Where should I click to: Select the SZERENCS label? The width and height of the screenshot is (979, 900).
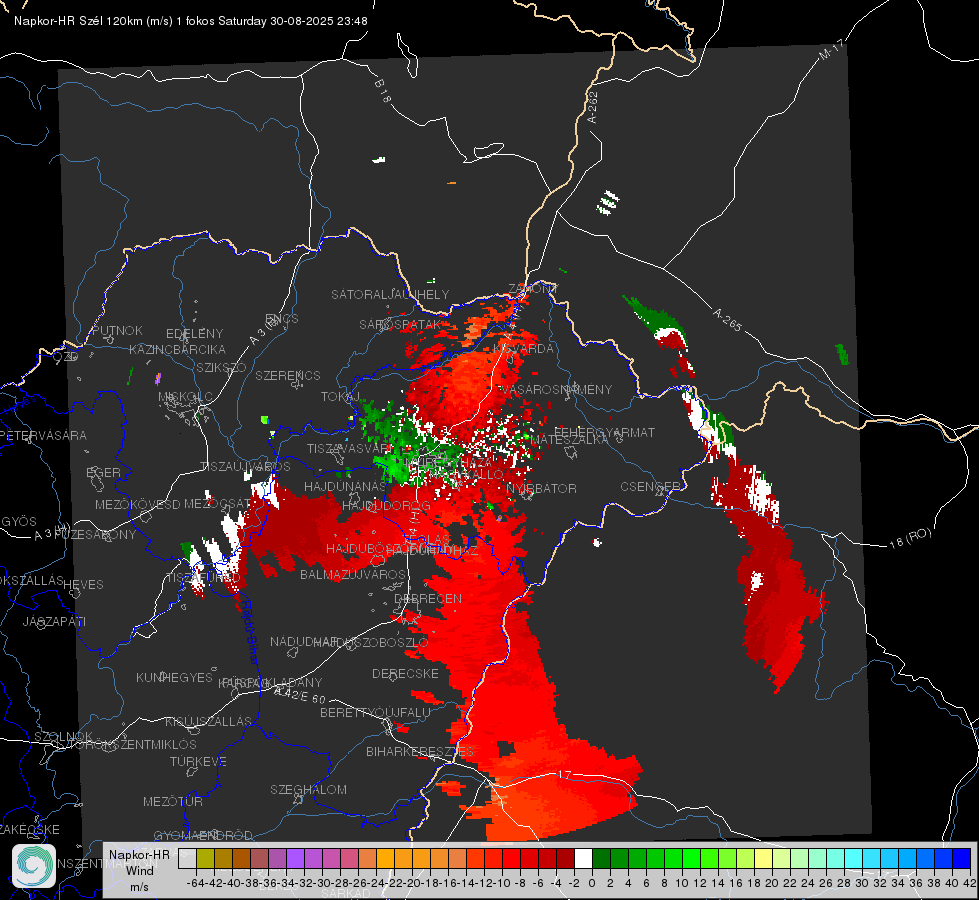[288, 375]
